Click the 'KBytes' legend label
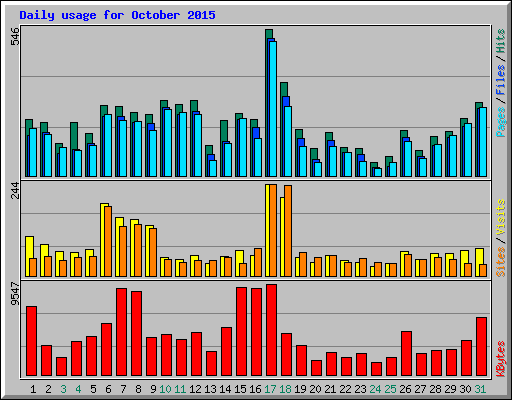 [500, 359]
